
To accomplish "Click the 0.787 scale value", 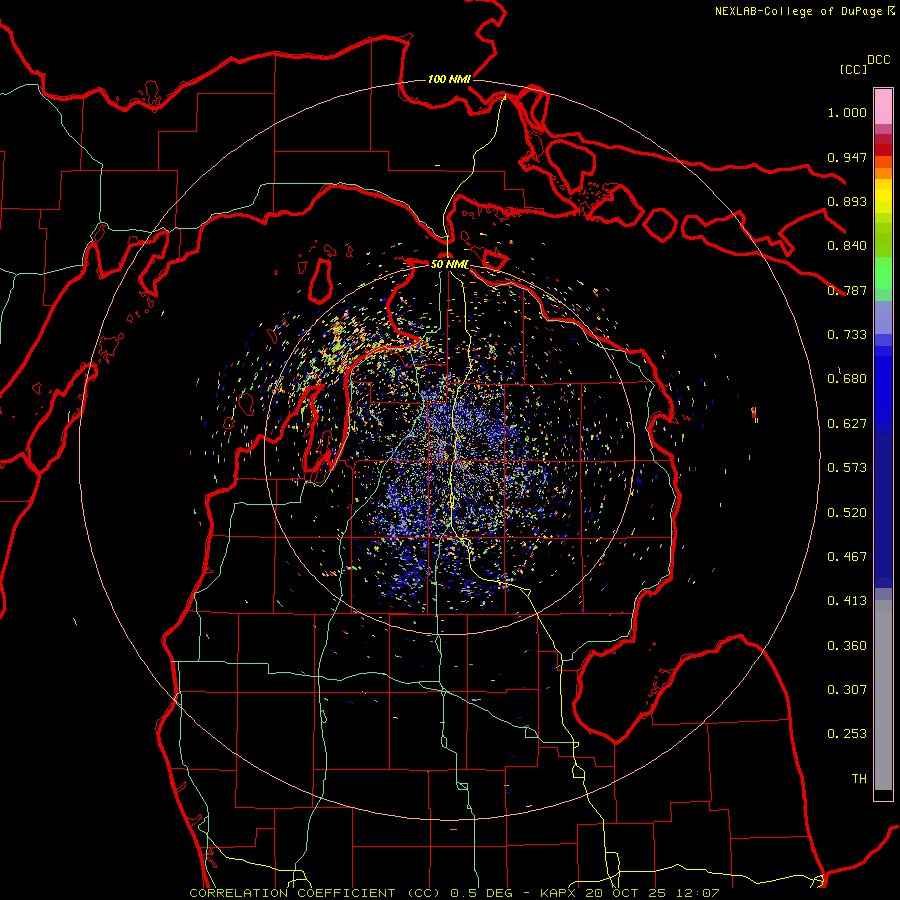I will click(847, 290).
